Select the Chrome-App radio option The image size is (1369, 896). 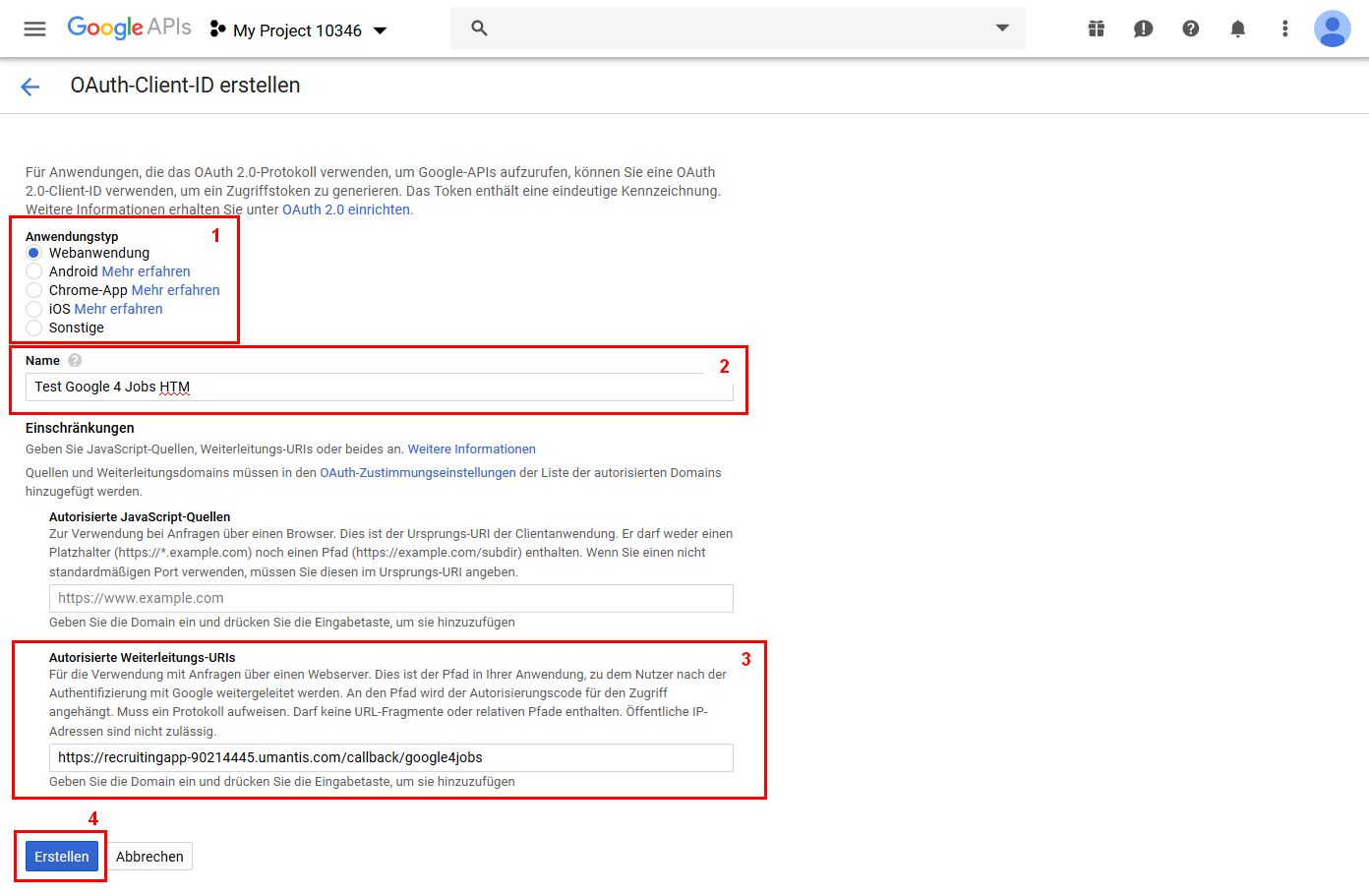pyautogui.click(x=34, y=290)
